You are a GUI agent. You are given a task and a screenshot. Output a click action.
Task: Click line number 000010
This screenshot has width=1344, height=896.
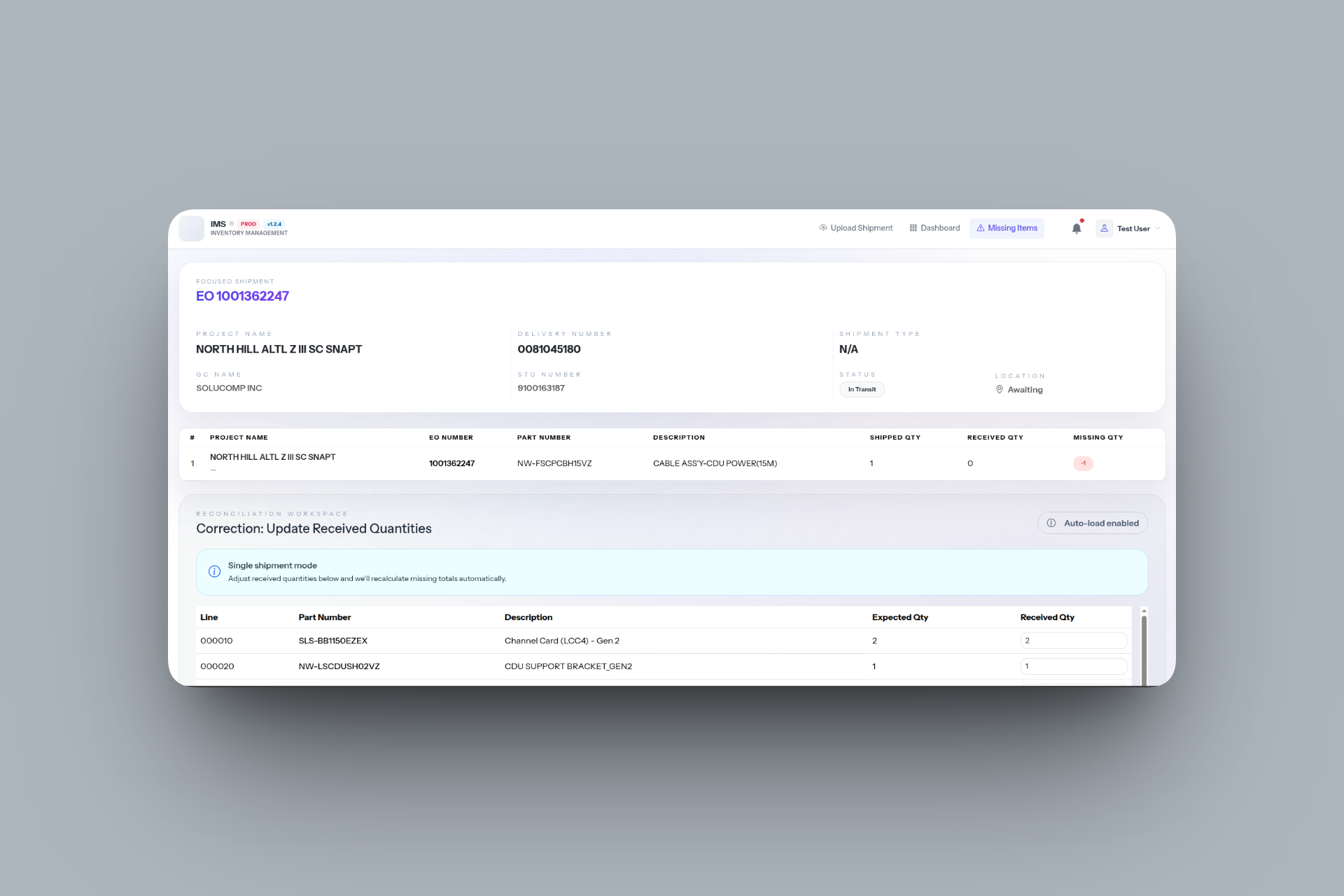(216, 640)
